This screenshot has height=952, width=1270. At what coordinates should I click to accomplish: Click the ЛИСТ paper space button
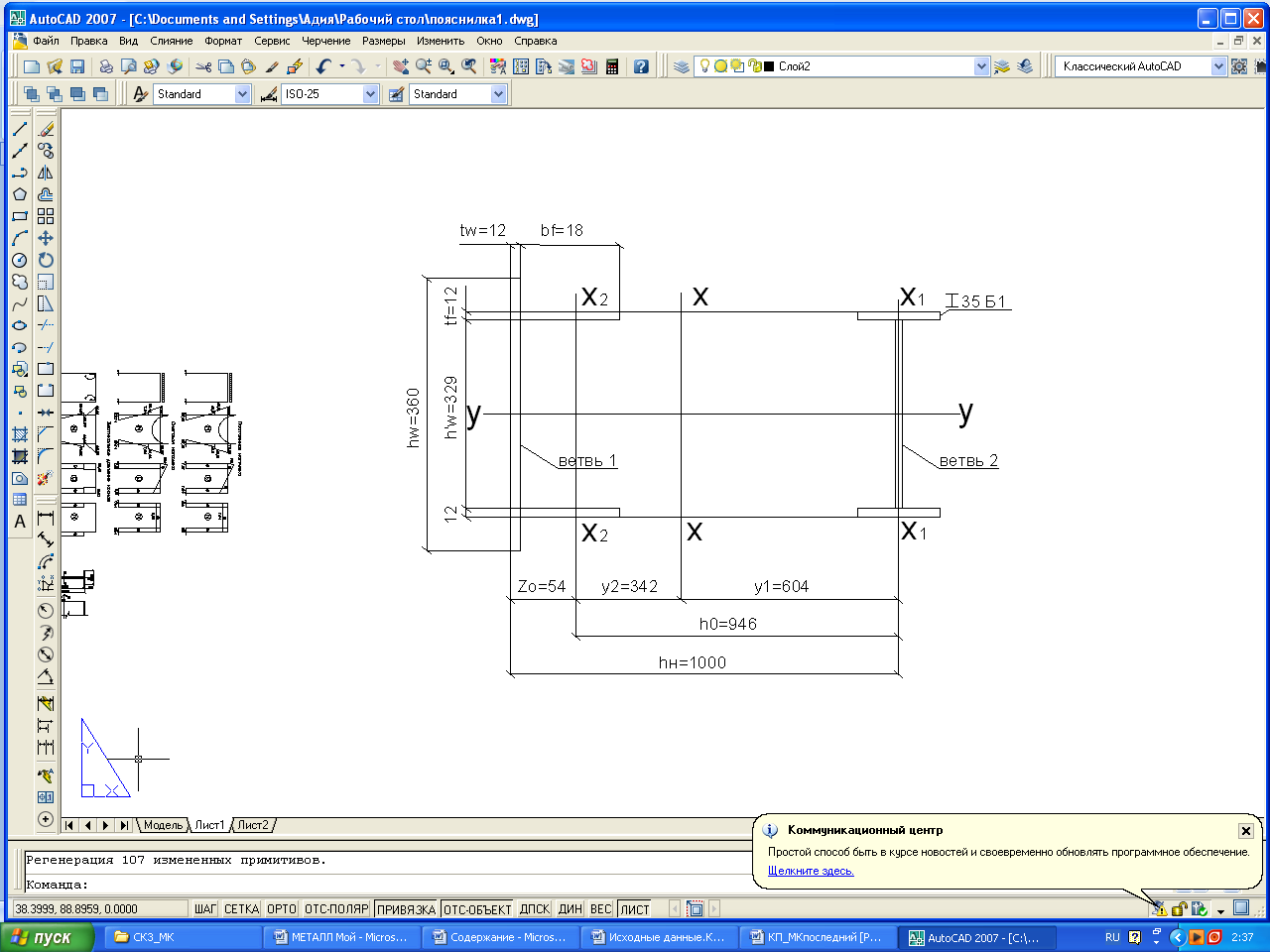coord(635,909)
